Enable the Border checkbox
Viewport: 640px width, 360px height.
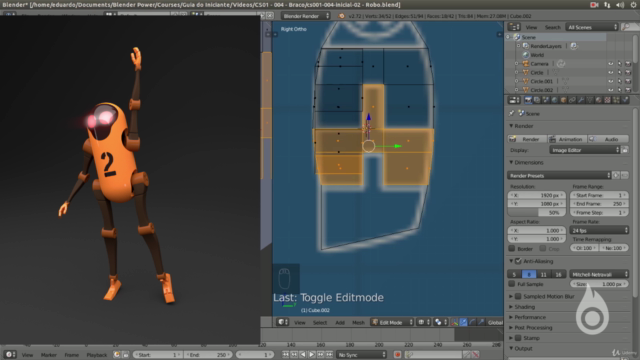click(x=512, y=248)
